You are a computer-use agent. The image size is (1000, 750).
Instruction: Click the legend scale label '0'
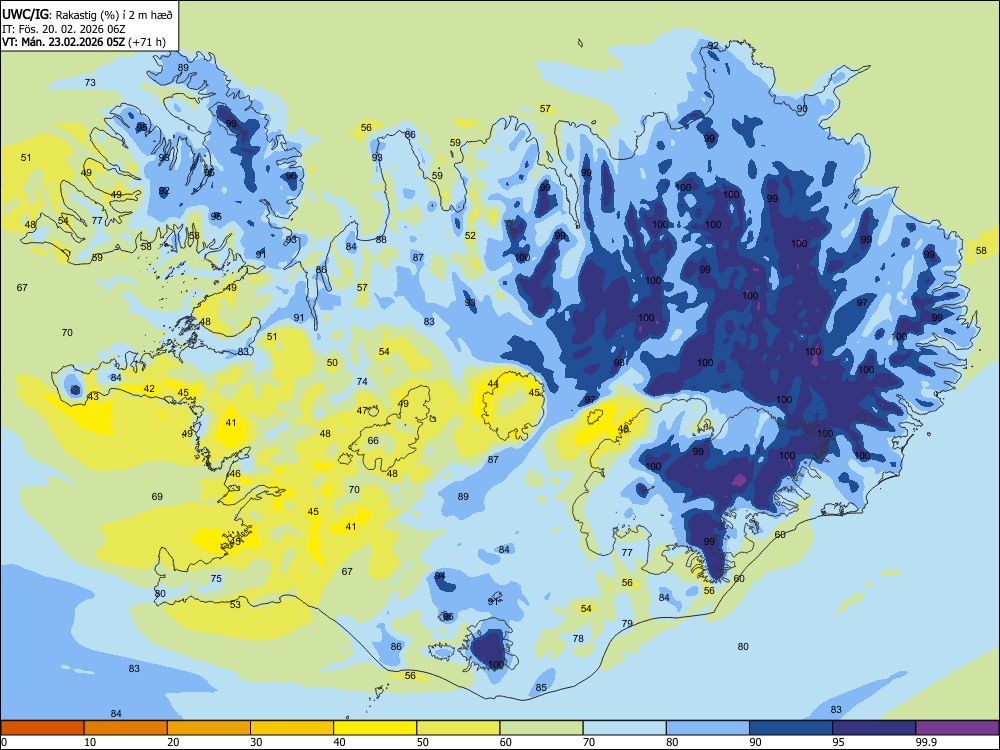click(4, 742)
